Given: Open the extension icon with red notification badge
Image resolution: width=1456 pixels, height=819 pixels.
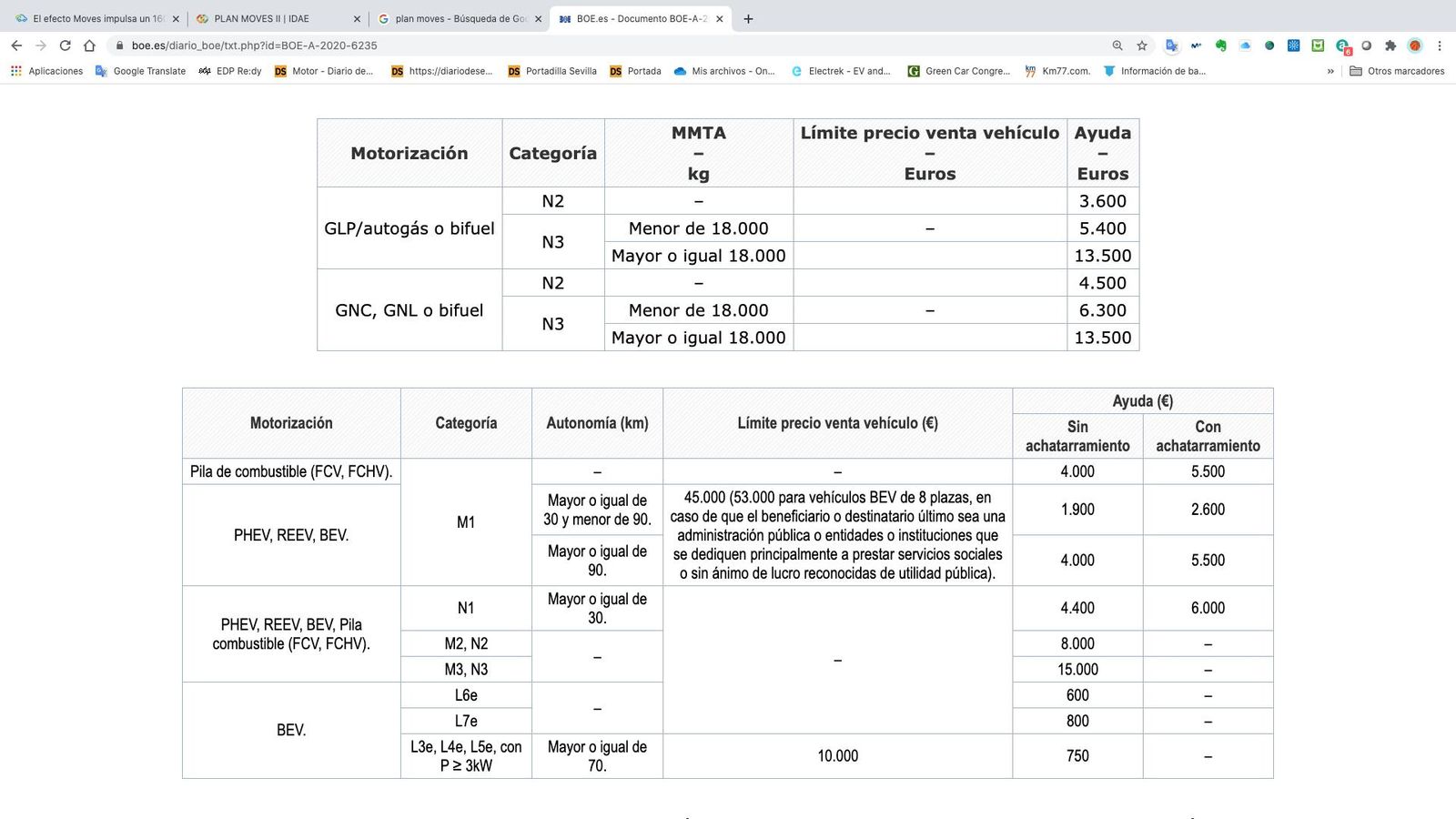Looking at the screenshot, I should (1340, 45).
